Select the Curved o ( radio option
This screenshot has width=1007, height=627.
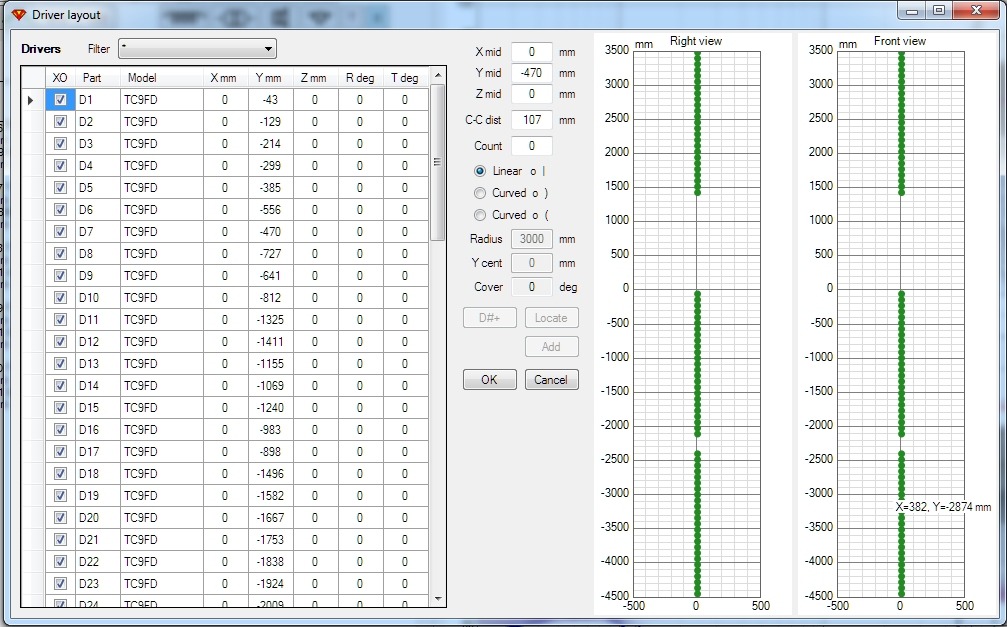coord(480,215)
